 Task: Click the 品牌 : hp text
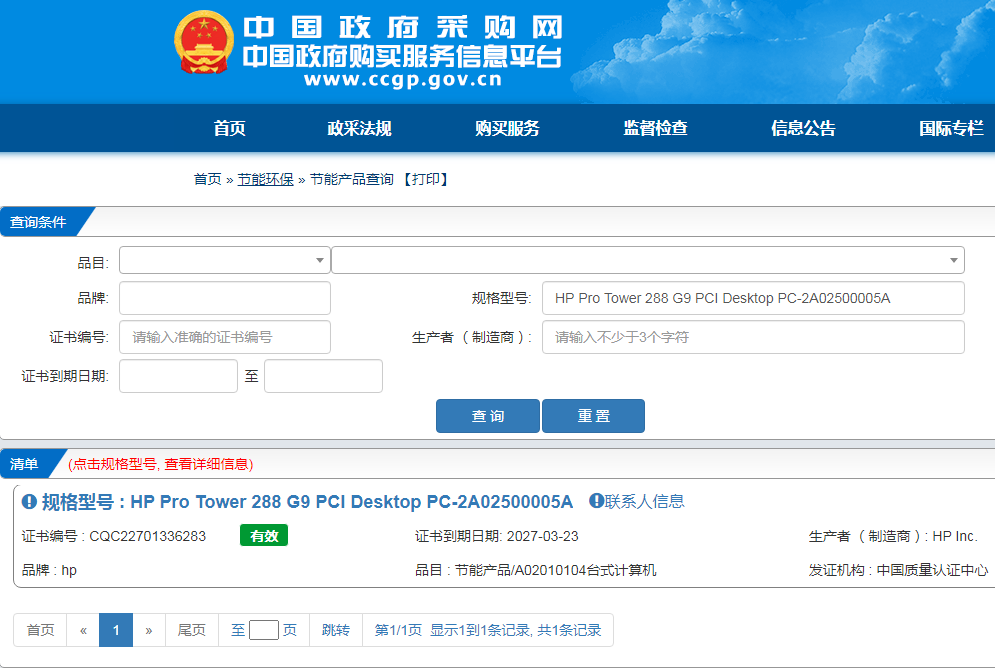tap(49, 570)
